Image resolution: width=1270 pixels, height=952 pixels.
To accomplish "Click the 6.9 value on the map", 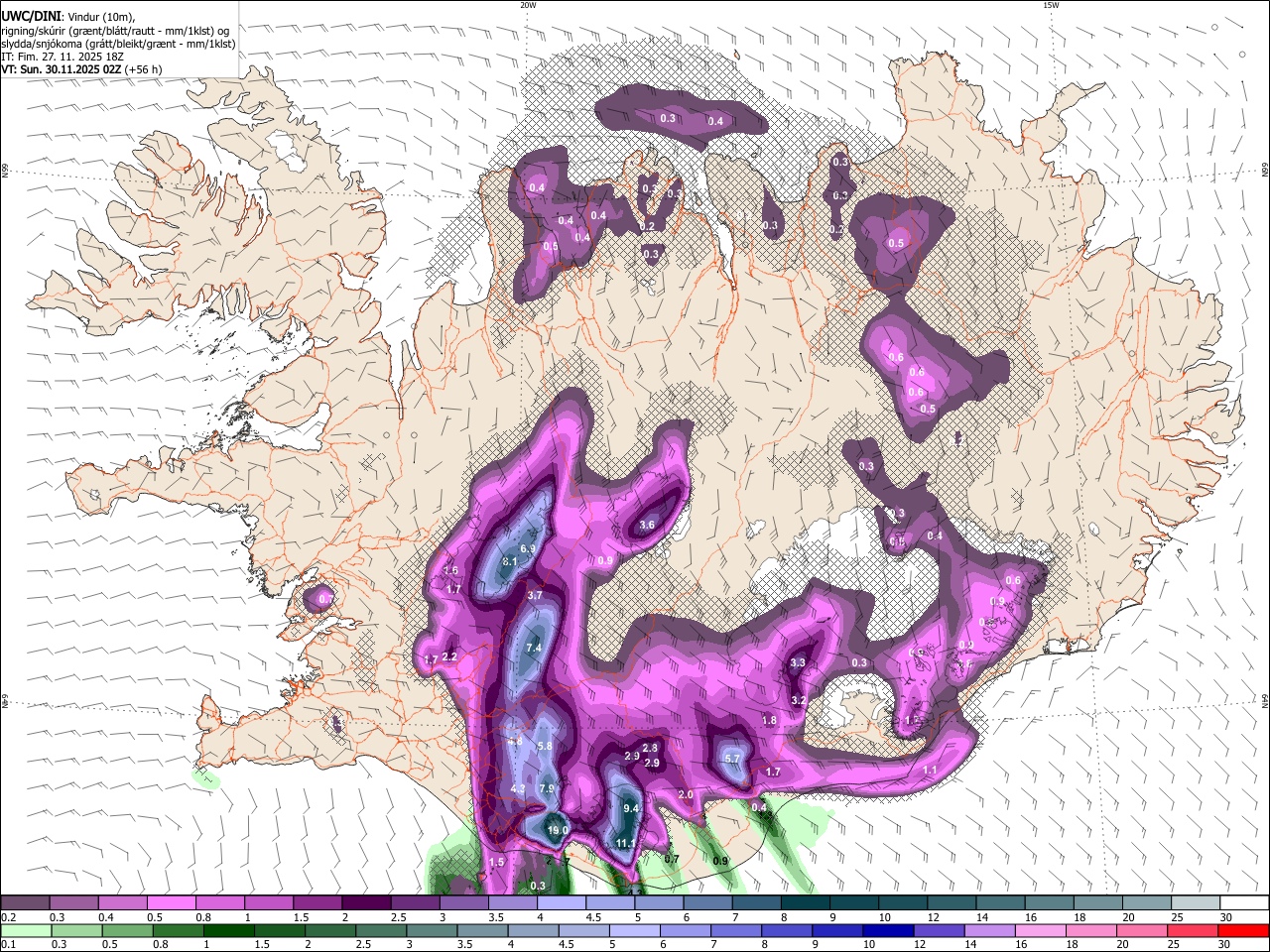I will click(528, 549).
